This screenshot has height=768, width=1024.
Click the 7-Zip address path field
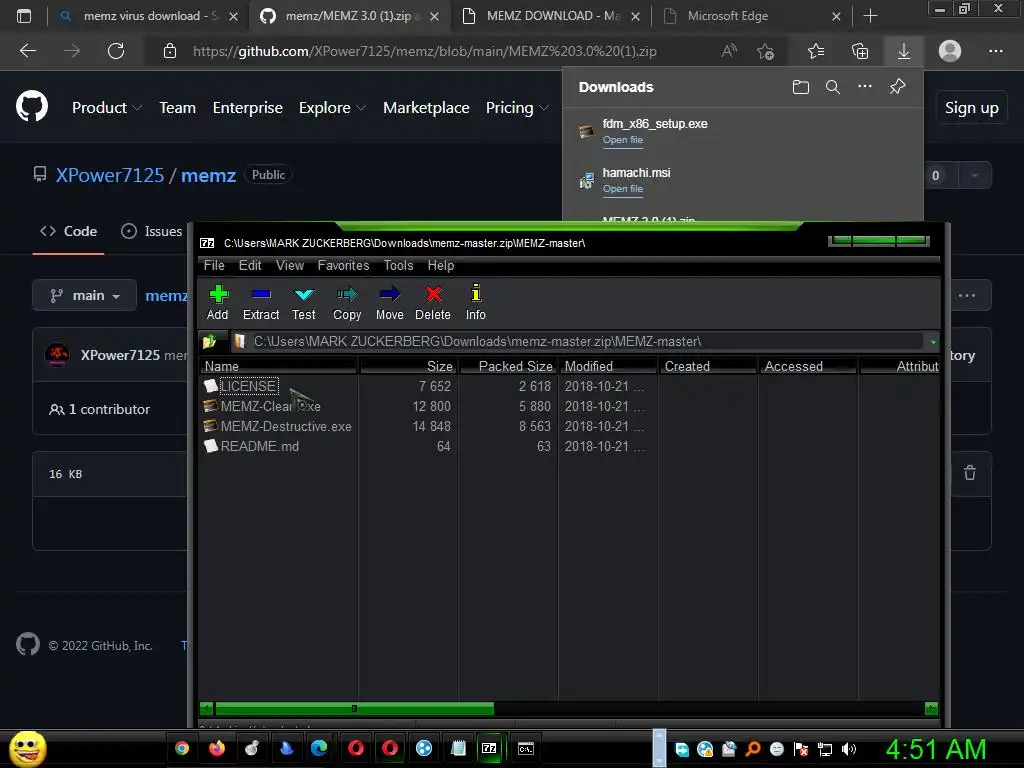pos(578,342)
